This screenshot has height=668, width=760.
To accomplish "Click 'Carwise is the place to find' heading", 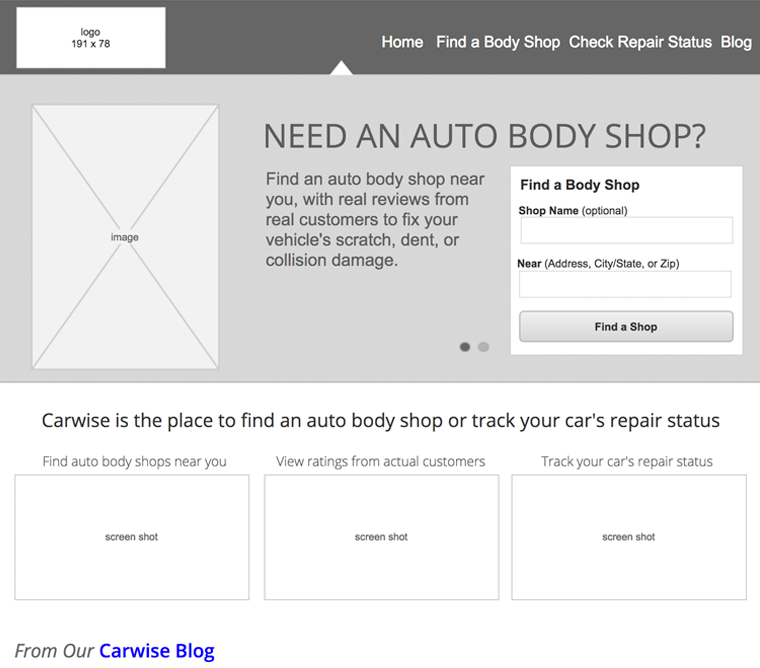I will (380, 420).
